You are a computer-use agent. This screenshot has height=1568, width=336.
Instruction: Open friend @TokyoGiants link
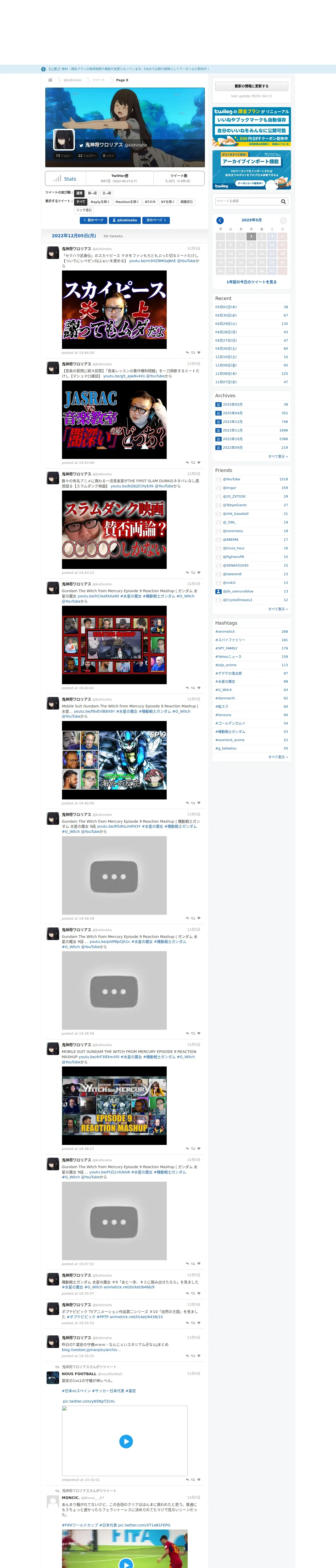coord(235,505)
